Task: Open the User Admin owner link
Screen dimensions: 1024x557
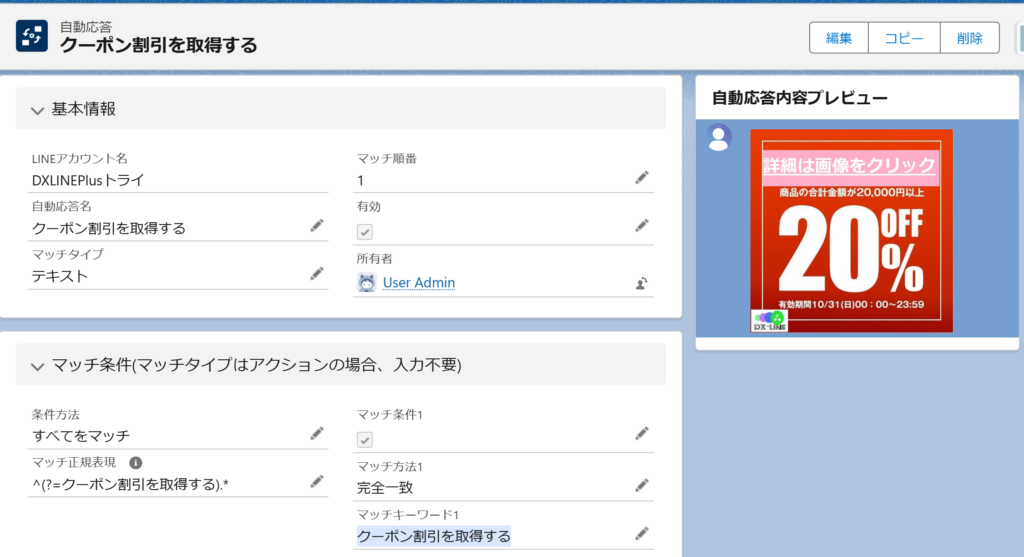Action: point(418,283)
